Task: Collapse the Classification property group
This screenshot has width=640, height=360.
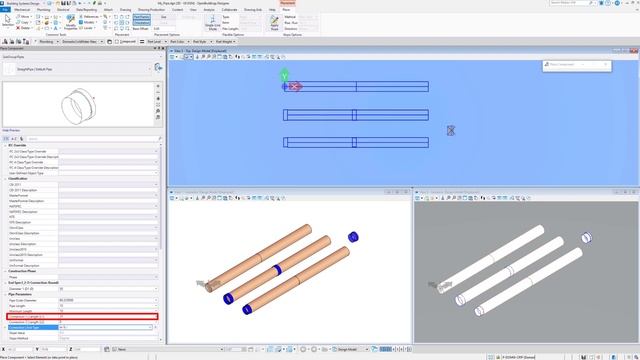Action: tap(5, 179)
